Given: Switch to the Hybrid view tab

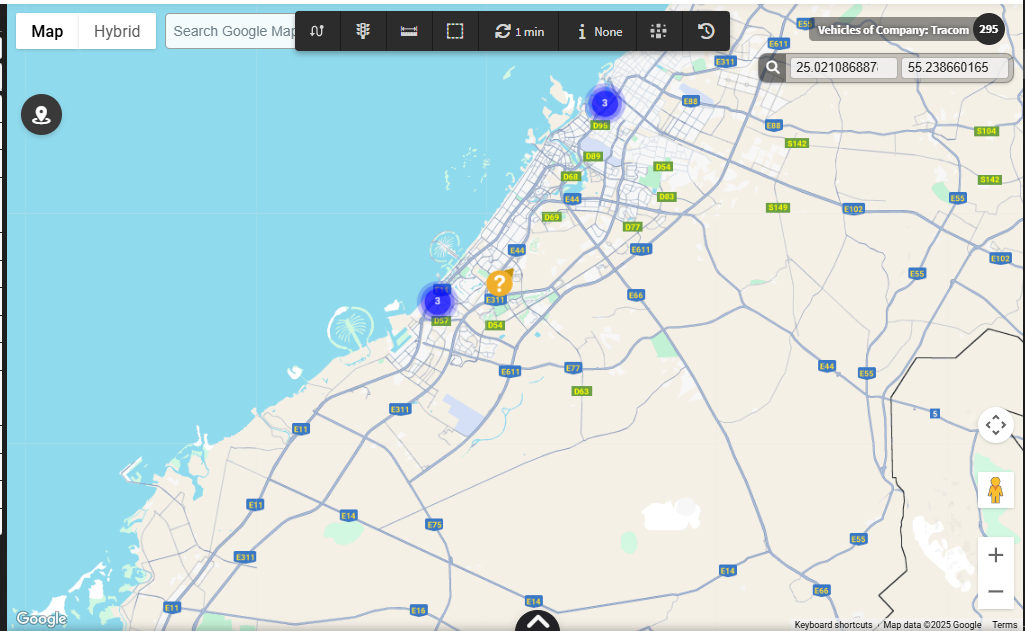Looking at the screenshot, I should coord(117,31).
